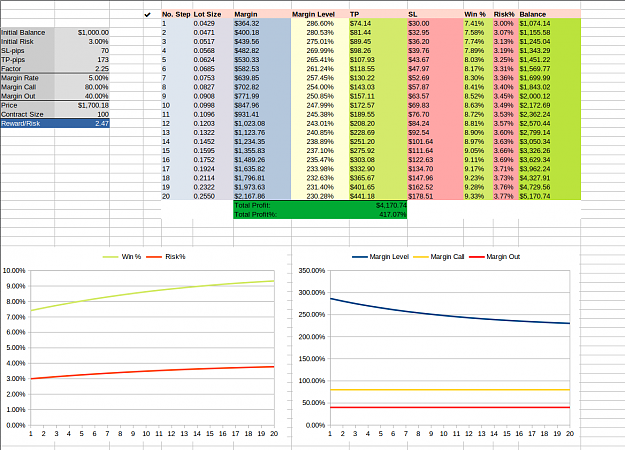
Task: Select balance cell $3,050.34
Action: pos(550,141)
